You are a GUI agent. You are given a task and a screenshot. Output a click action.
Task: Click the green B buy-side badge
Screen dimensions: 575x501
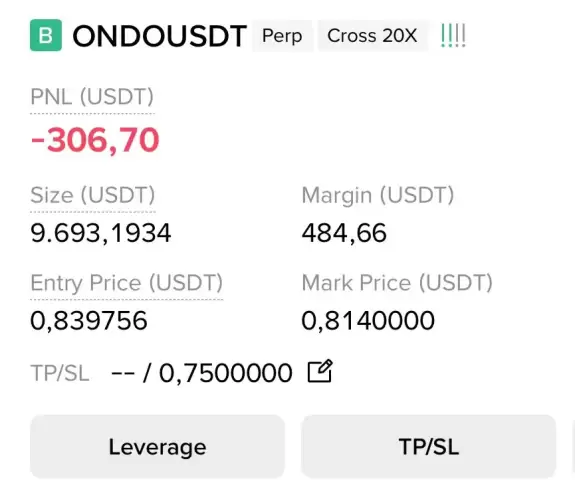tap(46, 35)
